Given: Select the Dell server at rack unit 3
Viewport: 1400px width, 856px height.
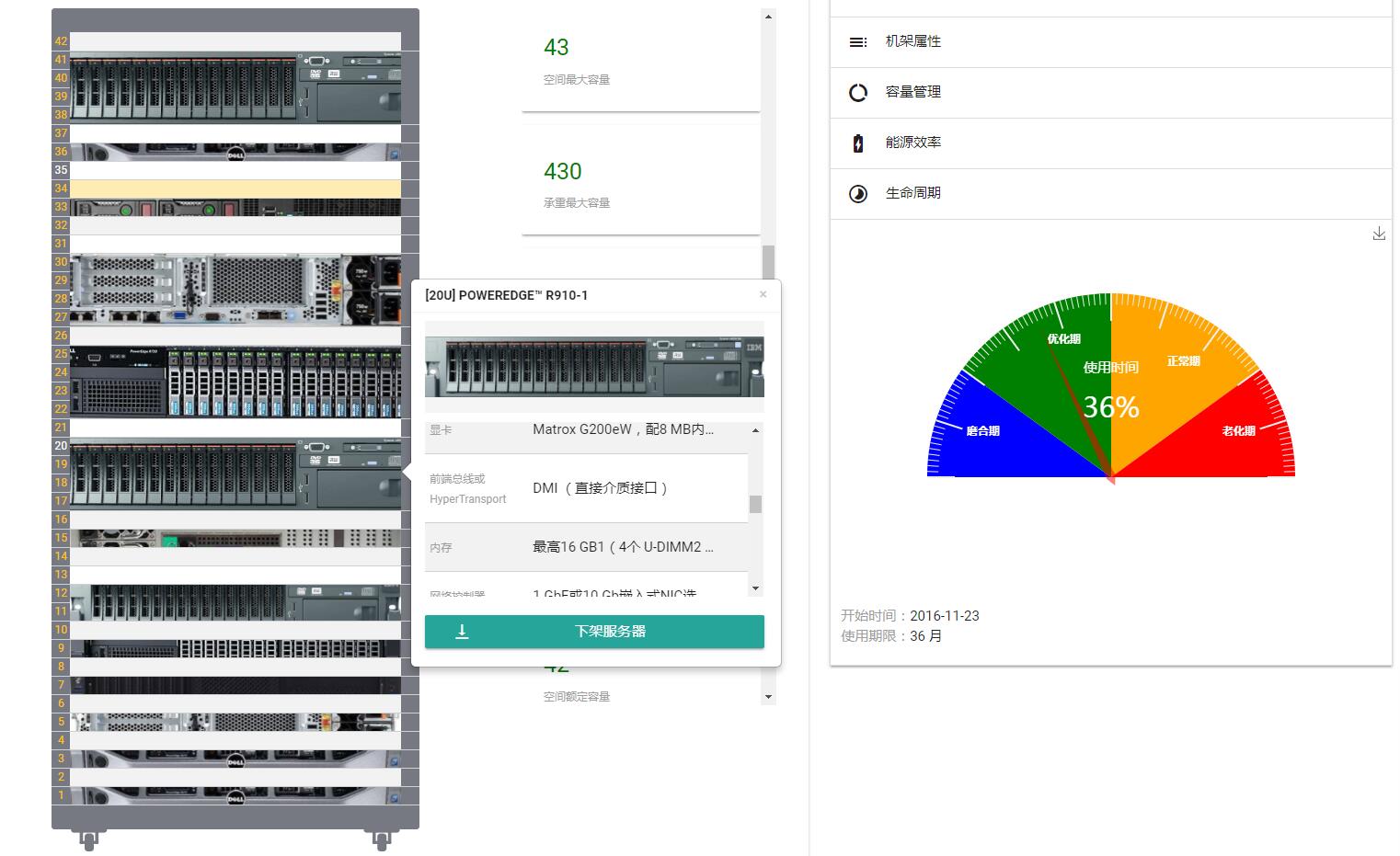Looking at the screenshot, I should point(235,759).
